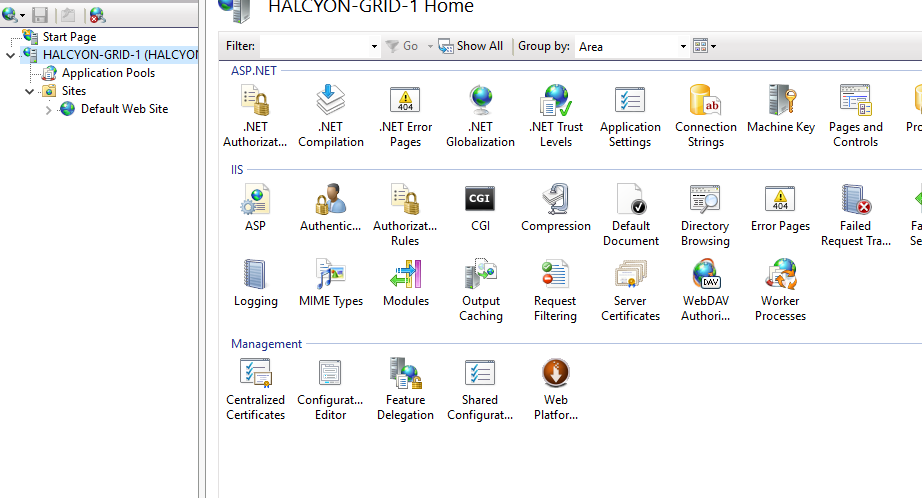922x498 pixels.
Task: Collapse the ASP.NET group header
Action: [253, 71]
